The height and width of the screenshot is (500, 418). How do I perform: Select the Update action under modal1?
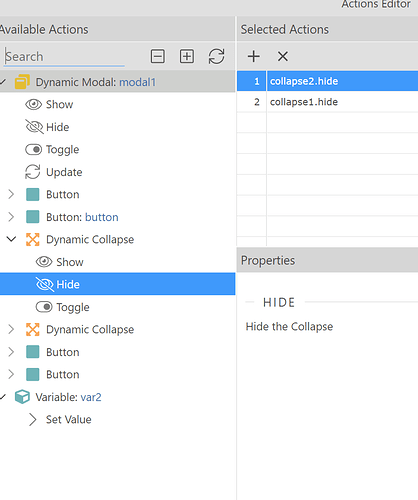click(64, 172)
